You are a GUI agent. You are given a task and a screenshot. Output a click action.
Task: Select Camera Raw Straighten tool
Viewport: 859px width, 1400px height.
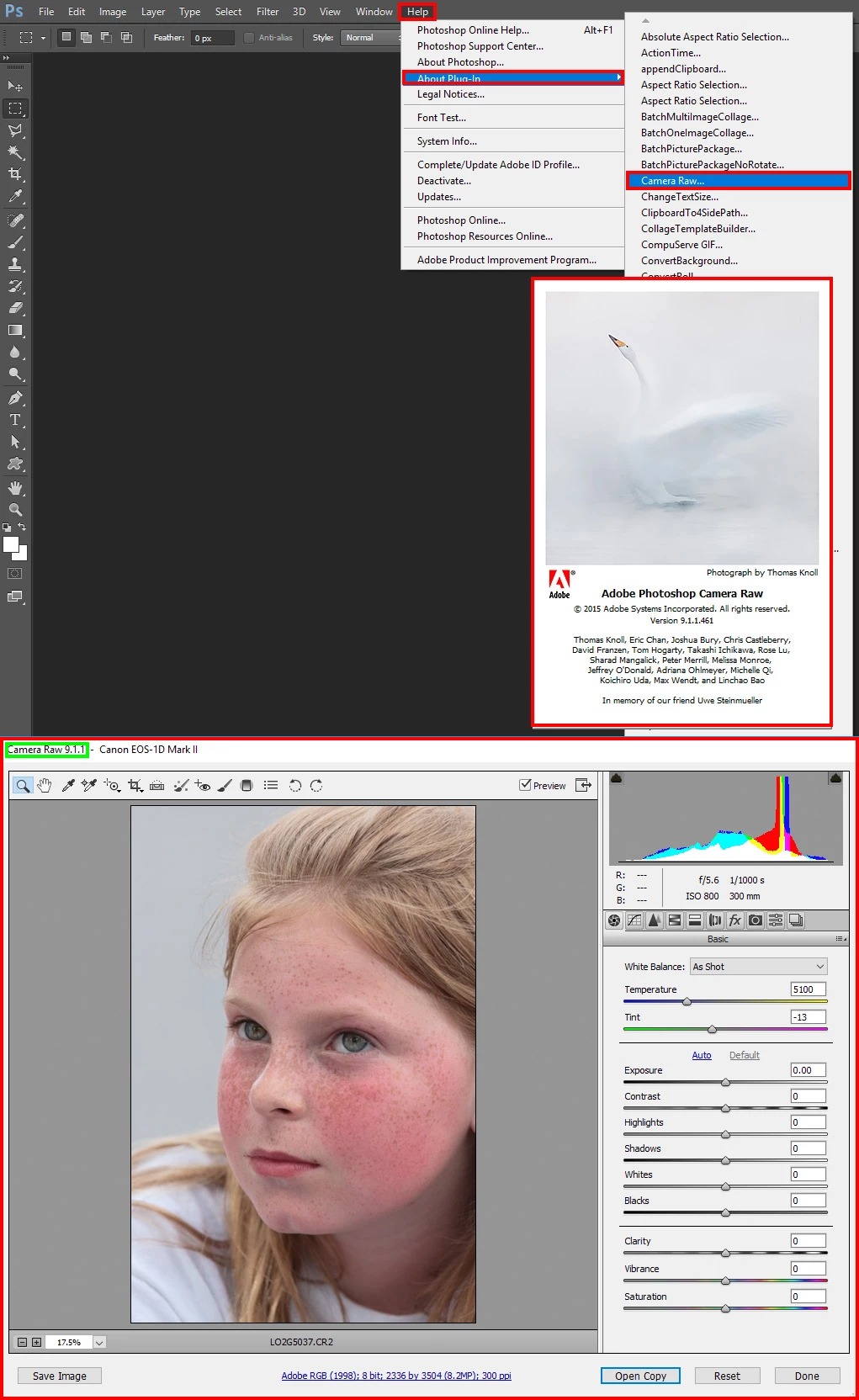(x=157, y=785)
